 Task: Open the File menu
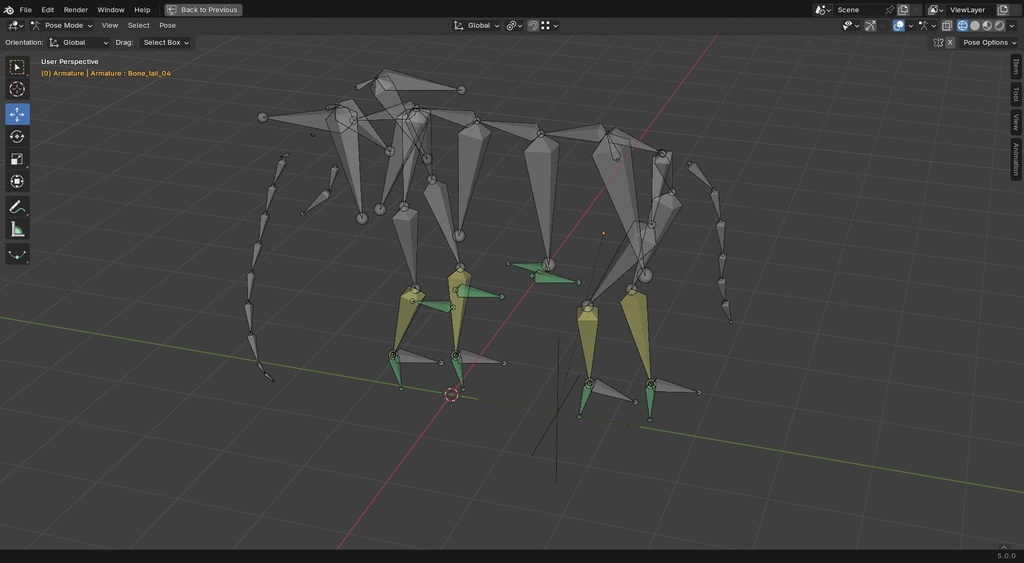(x=25, y=10)
